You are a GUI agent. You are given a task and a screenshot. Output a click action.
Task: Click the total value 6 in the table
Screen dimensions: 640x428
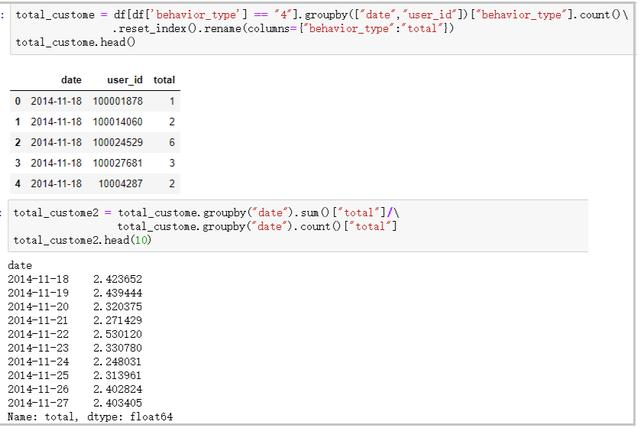(172, 142)
